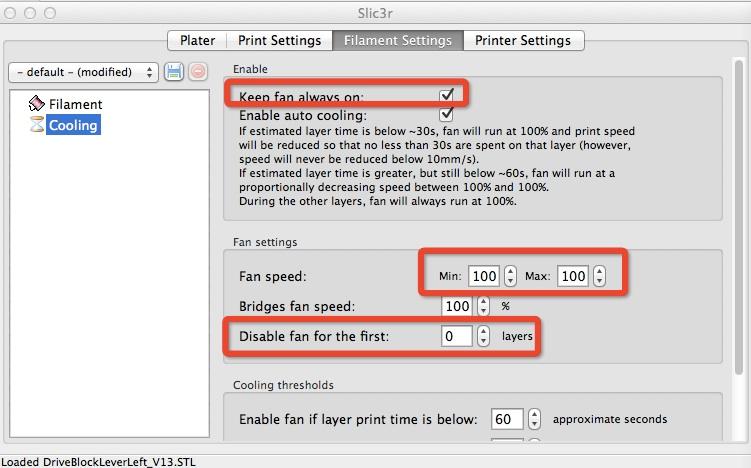Select Filament in the settings tree
Viewport: 751px width, 468px height.
[75, 104]
